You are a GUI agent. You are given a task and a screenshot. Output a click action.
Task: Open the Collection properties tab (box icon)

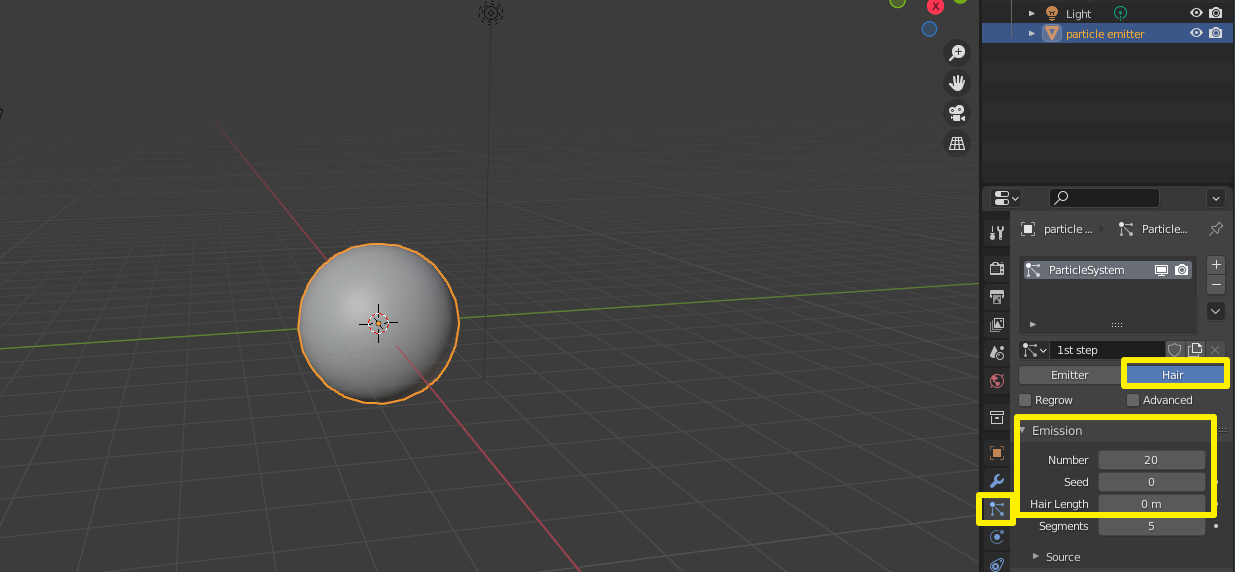point(996,417)
